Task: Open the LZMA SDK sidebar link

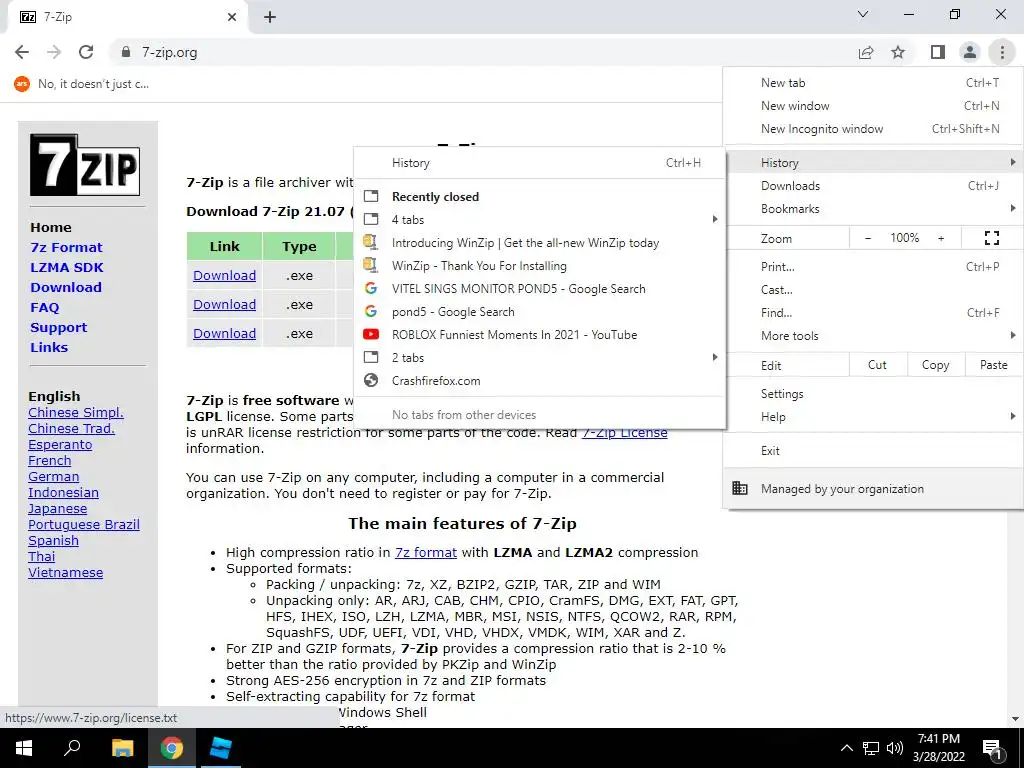Action: pos(67,268)
